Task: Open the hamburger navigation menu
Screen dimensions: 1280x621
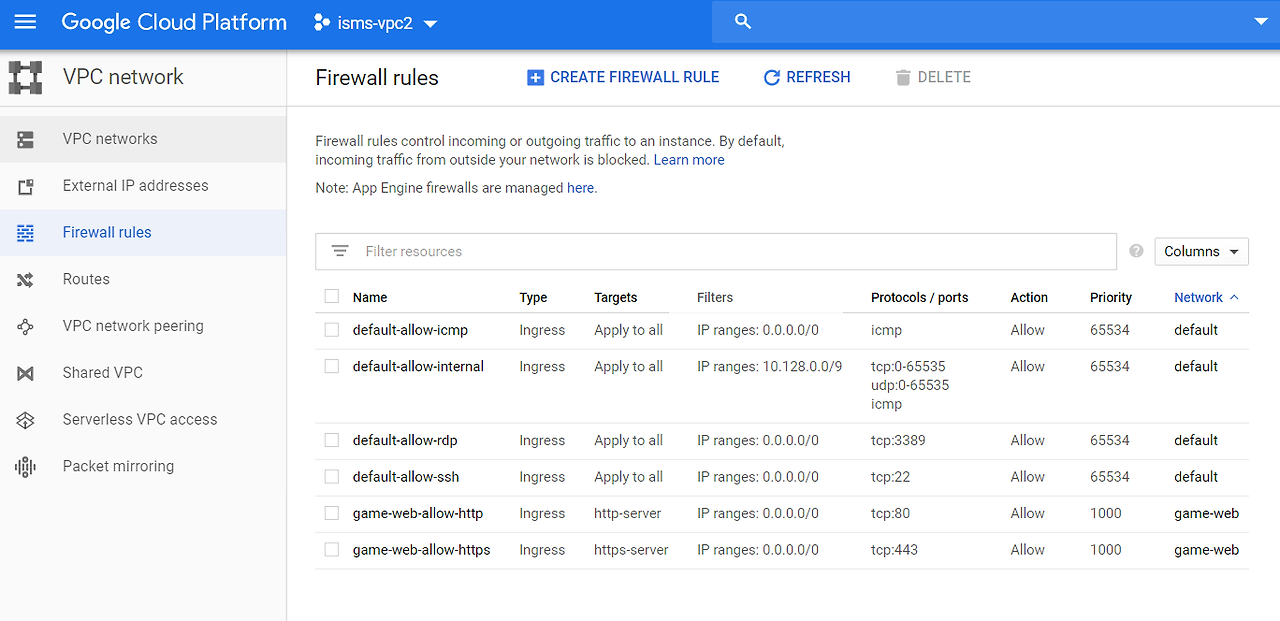Action: (25, 22)
